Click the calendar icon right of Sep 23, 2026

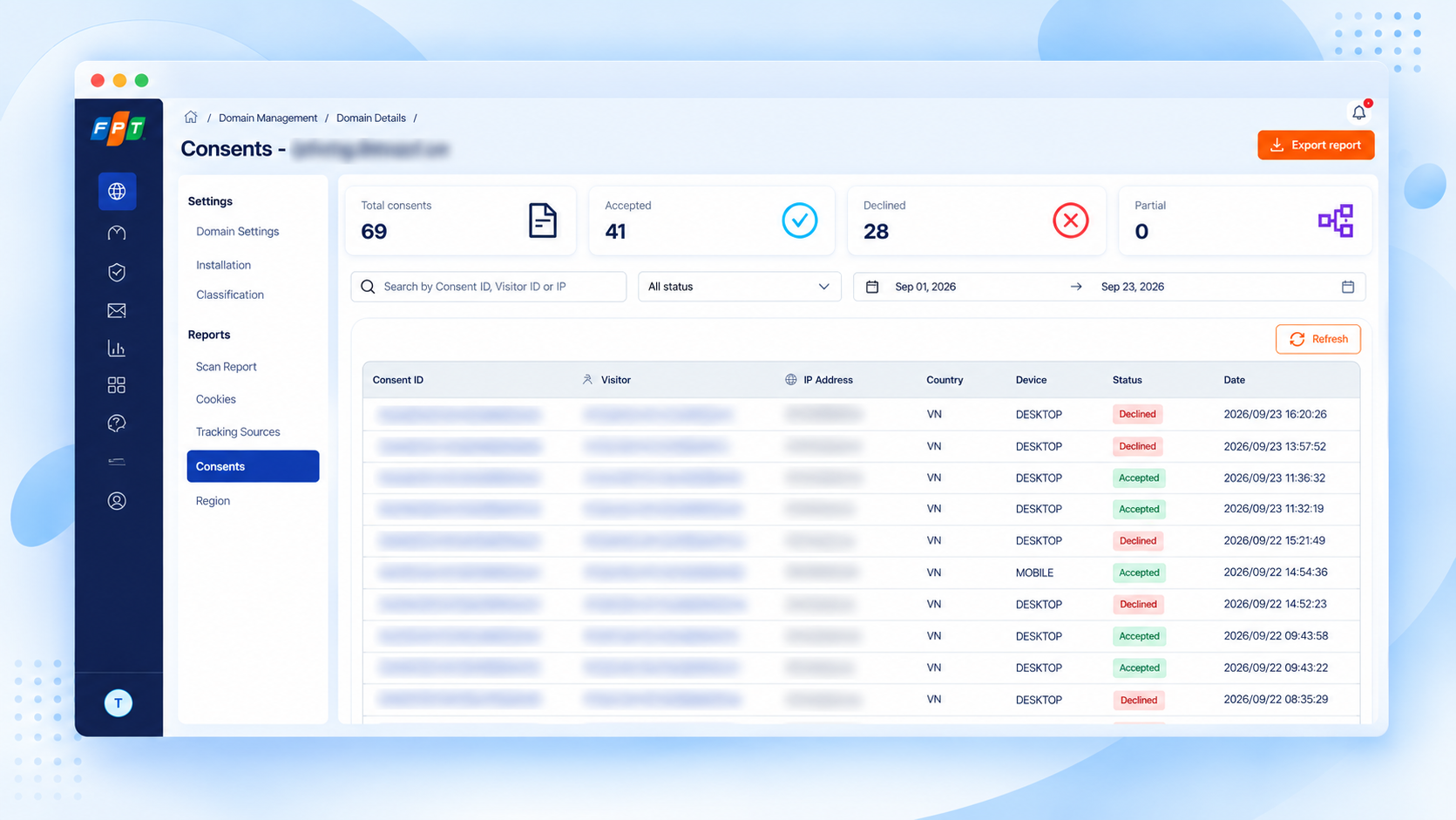point(1348,287)
